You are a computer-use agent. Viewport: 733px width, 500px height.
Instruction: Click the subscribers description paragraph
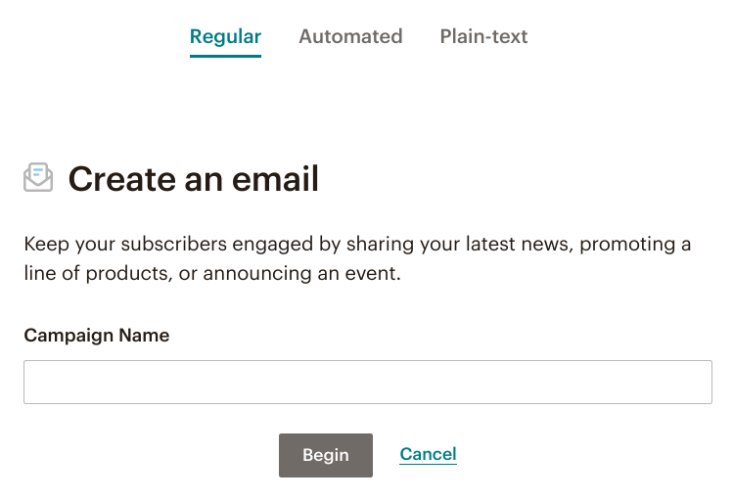358,258
